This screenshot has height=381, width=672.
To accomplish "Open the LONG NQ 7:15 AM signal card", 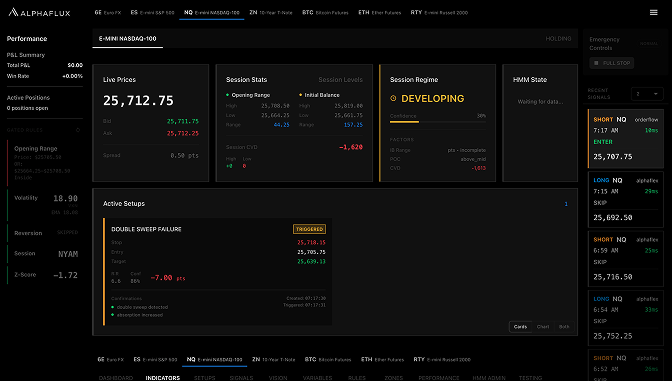I will [626, 199].
